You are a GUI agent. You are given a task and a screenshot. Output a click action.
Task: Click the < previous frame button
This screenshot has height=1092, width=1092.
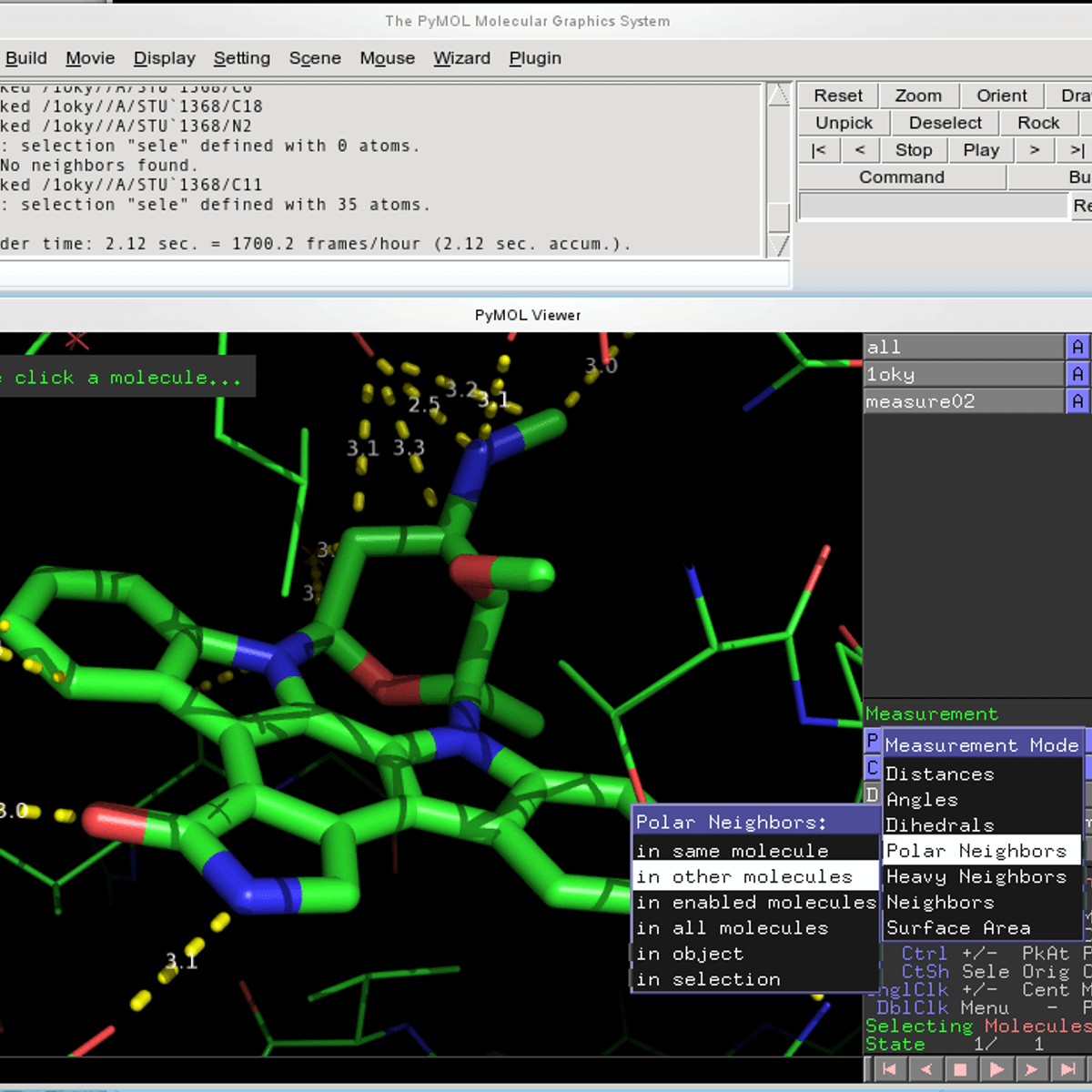pyautogui.click(x=860, y=150)
